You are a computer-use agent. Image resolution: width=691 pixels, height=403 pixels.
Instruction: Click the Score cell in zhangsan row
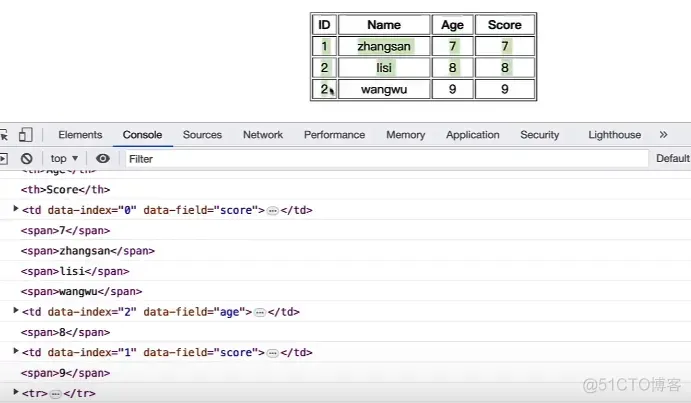505,46
